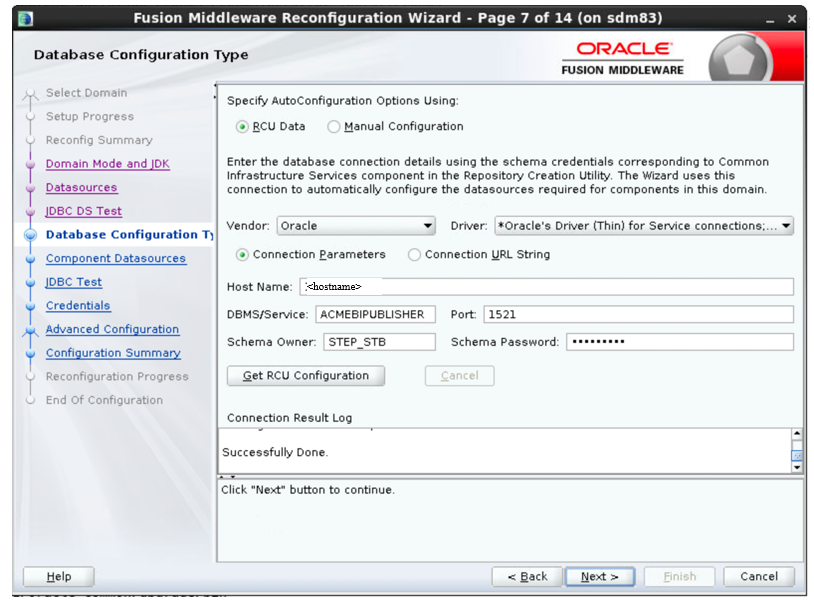Cancel the wizard with bottom-right Cancel button
Screen dimensions: 814x605
tap(759, 576)
